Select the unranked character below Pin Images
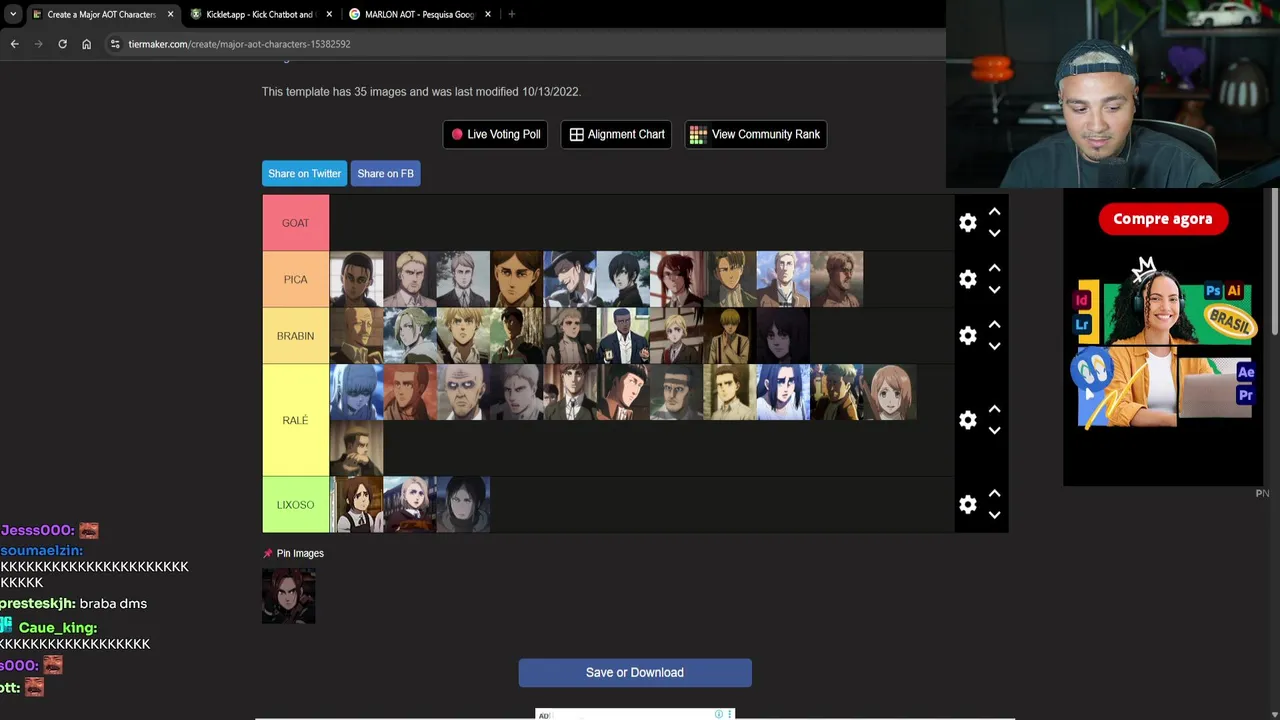 coord(289,596)
